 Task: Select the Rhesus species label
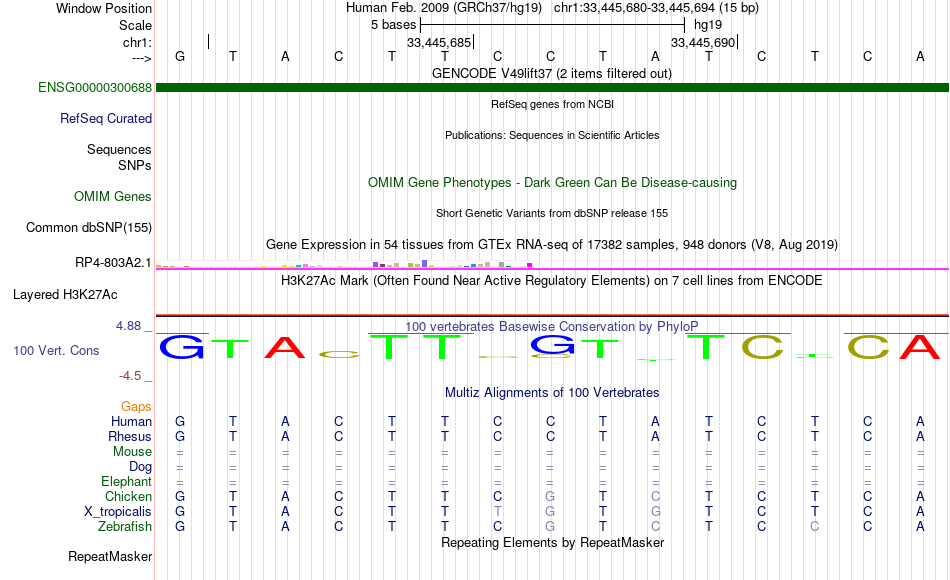tap(130, 436)
